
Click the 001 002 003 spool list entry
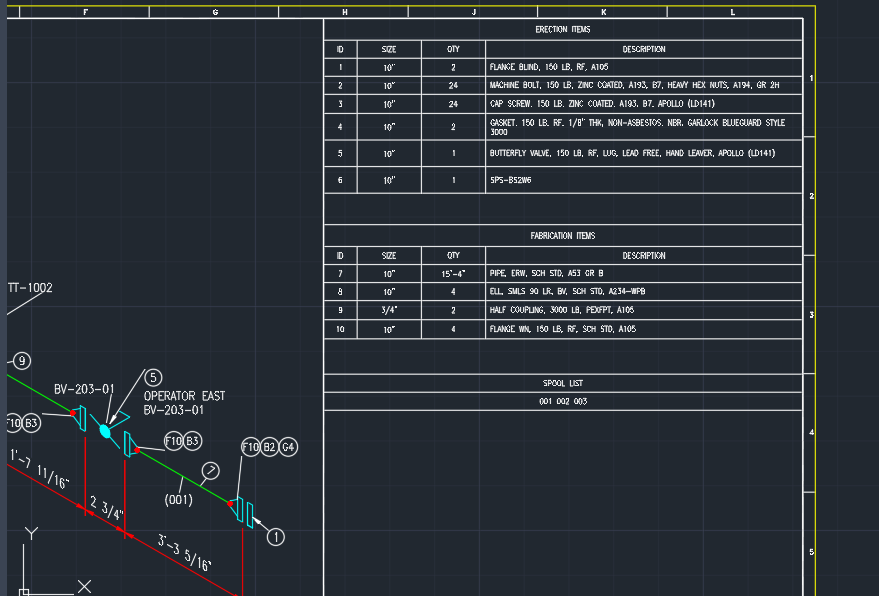coord(562,401)
